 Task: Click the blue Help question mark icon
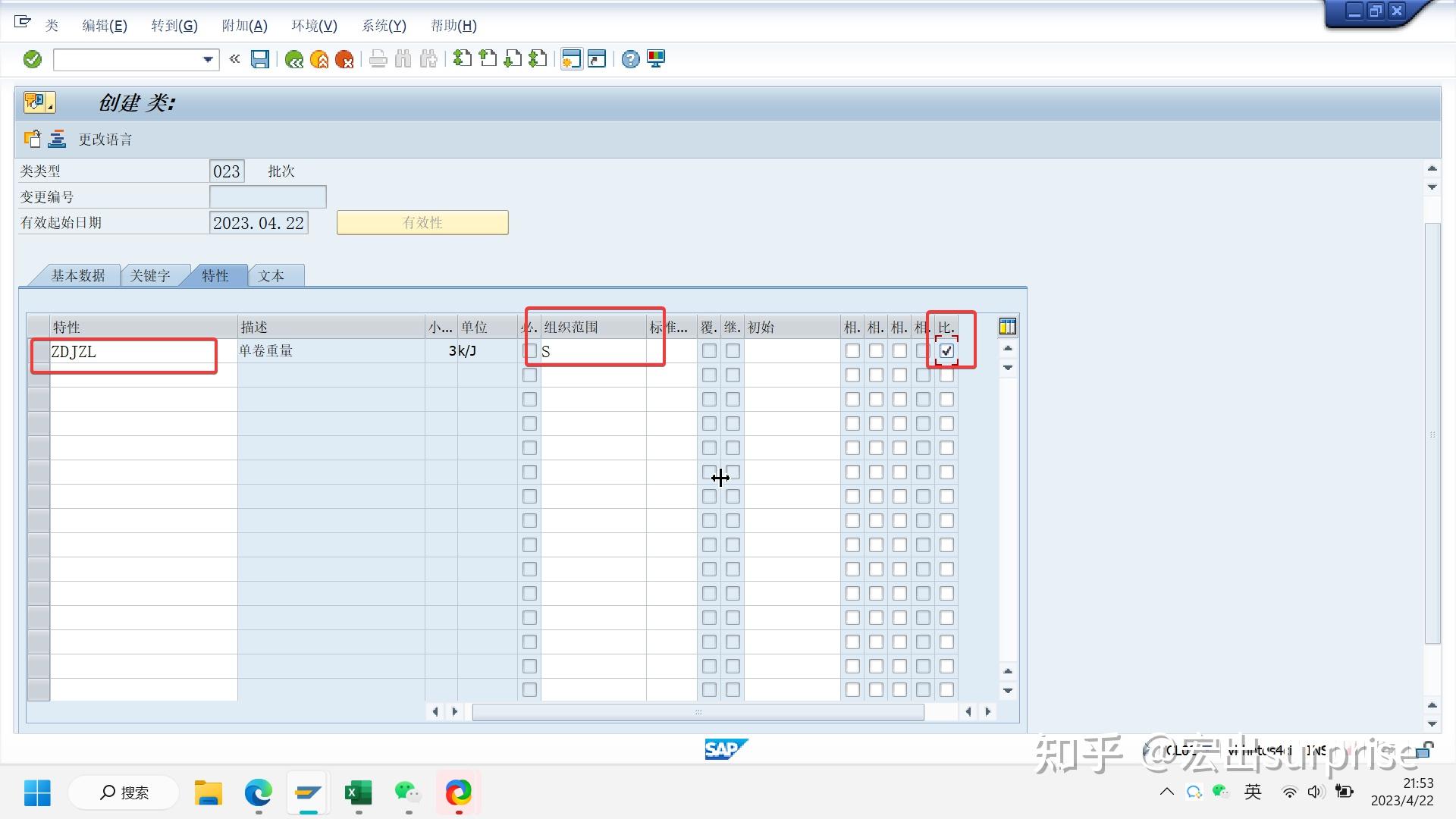coord(630,59)
